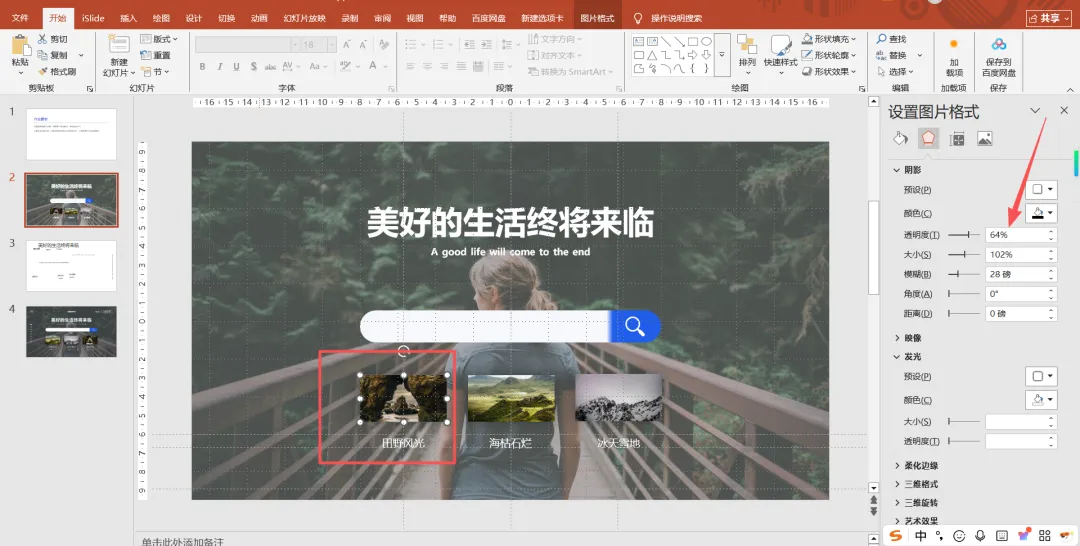This screenshot has height=546, width=1080.
Task: Expand the shapes gallery more button
Action: [722, 54]
